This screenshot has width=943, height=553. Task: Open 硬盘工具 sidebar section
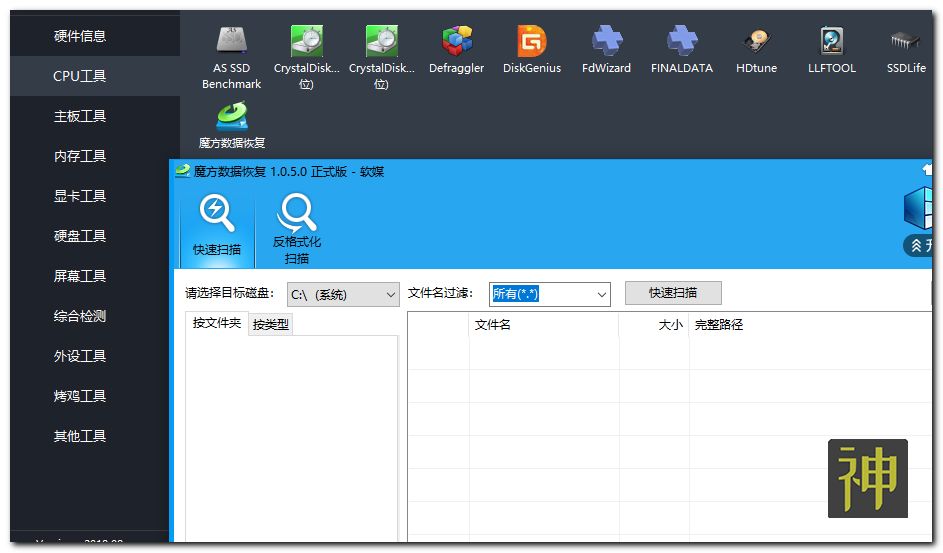click(x=80, y=236)
